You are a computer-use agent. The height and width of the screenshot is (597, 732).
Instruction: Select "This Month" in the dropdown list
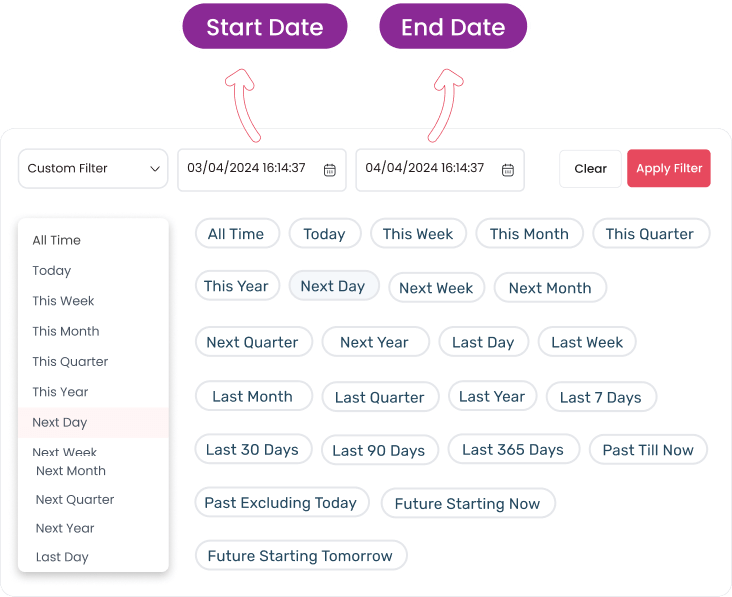click(x=66, y=332)
